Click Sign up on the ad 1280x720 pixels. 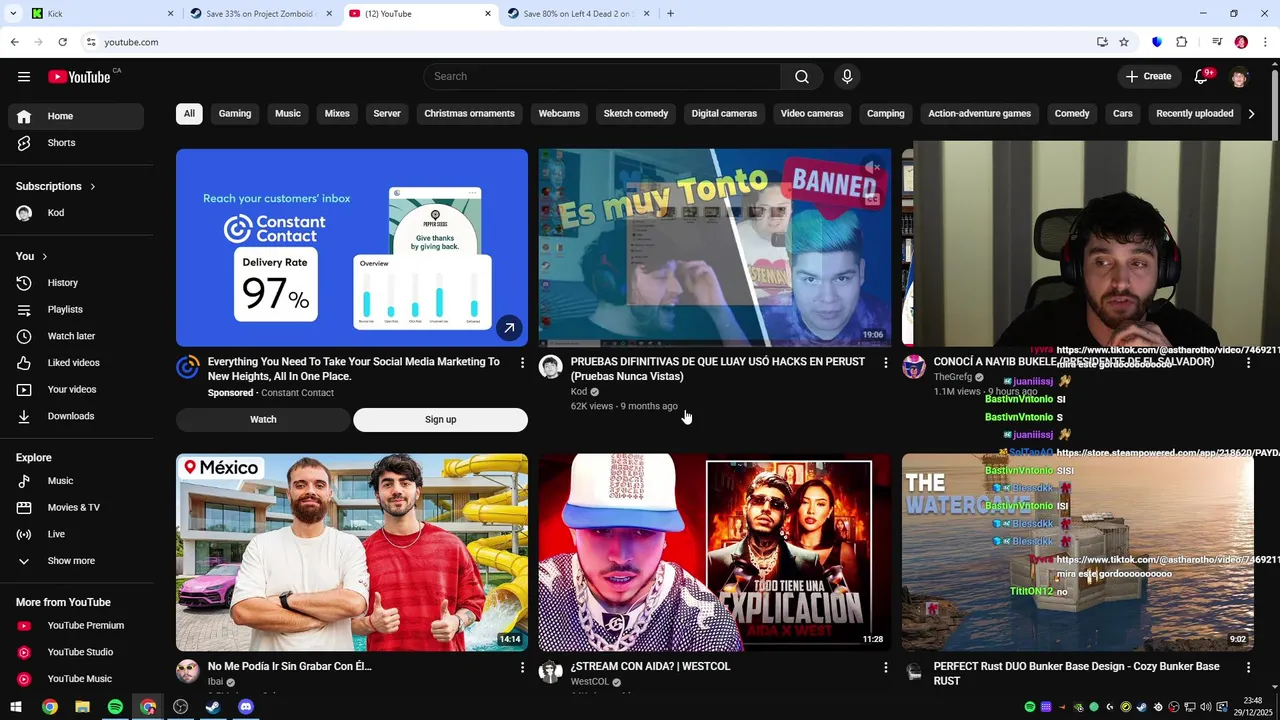point(440,420)
